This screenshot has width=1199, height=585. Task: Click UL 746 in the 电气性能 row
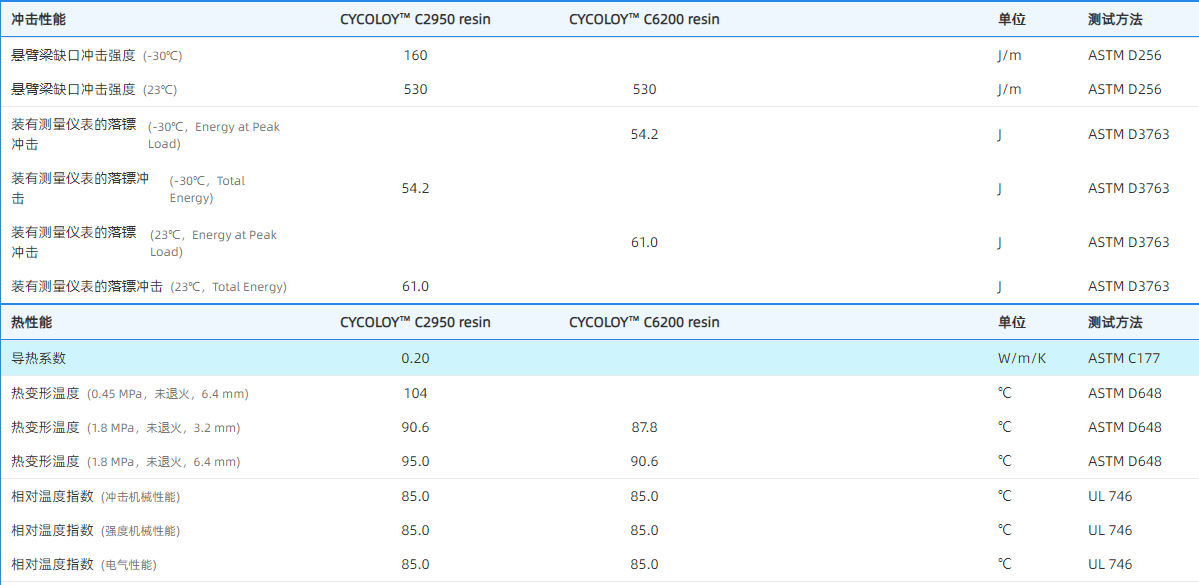1110,565
